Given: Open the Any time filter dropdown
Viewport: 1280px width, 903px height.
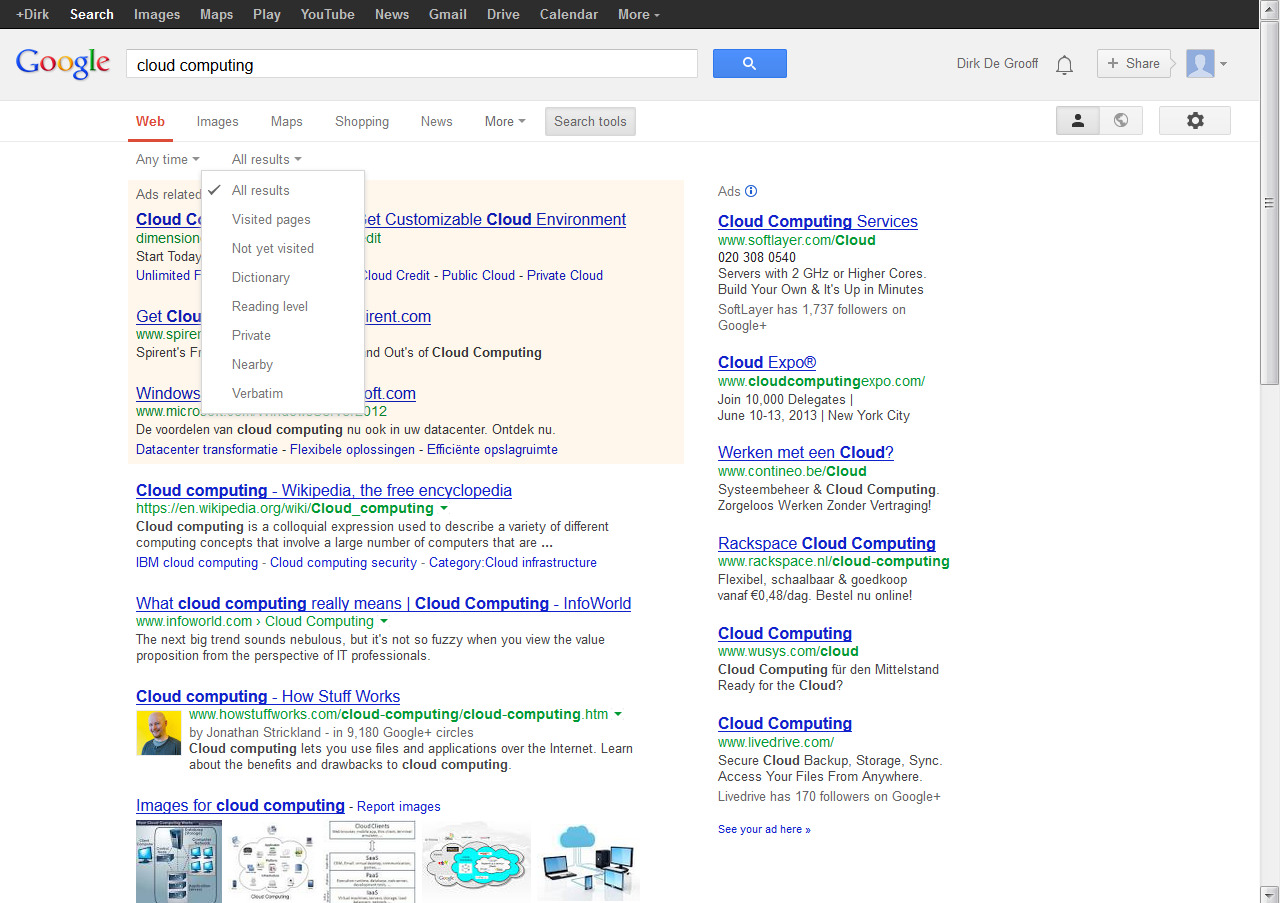Looking at the screenshot, I should click(x=168, y=159).
